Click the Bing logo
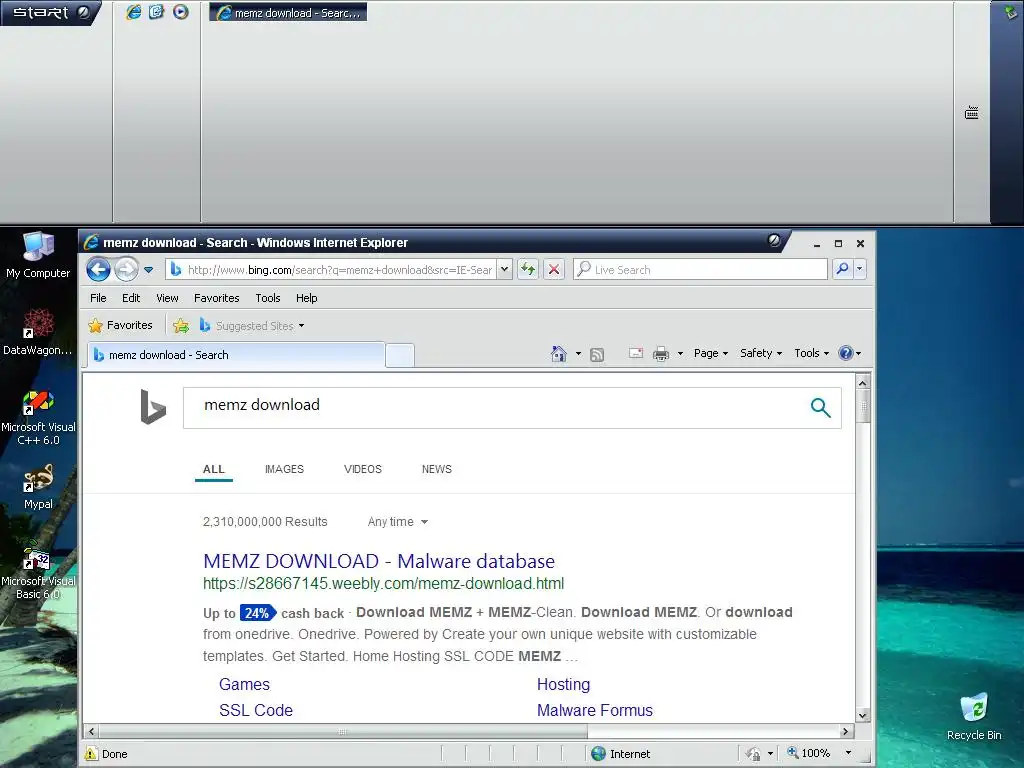 (153, 406)
